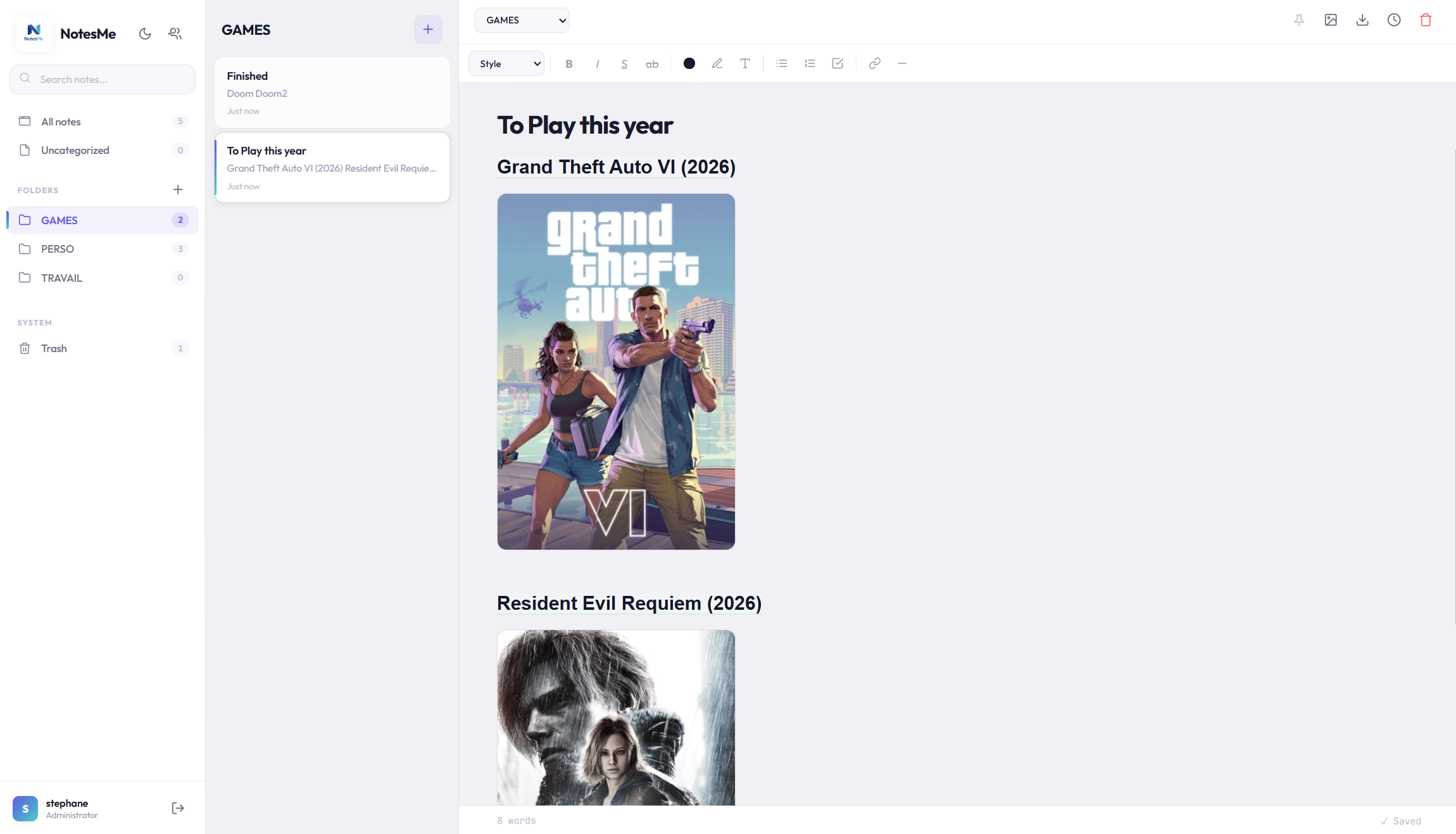
Task: Open the note titled Finished
Action: [x=332, y=92]
